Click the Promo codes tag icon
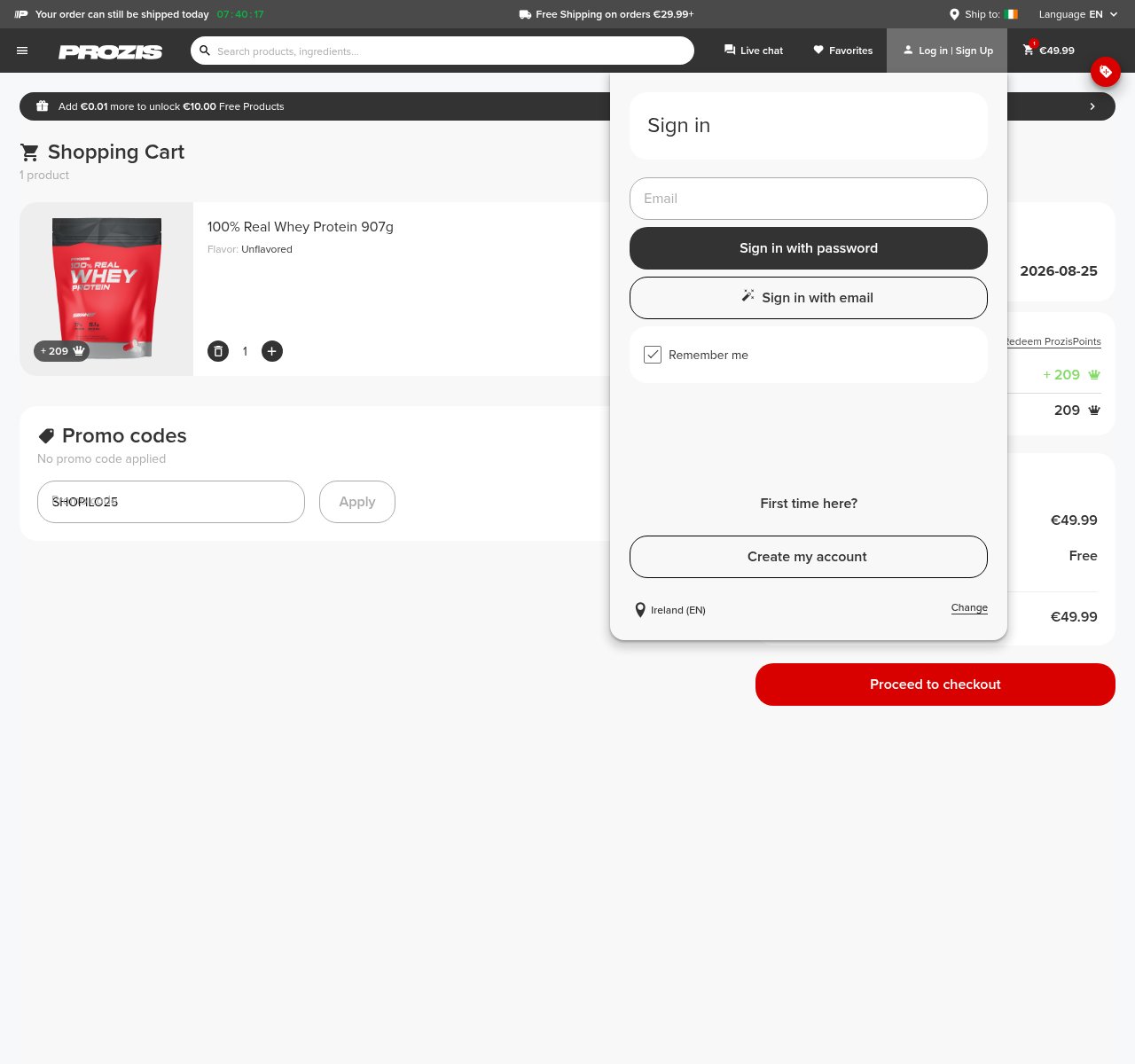The height and width of the screenshot is (1064, 1135). pos(46,435)
